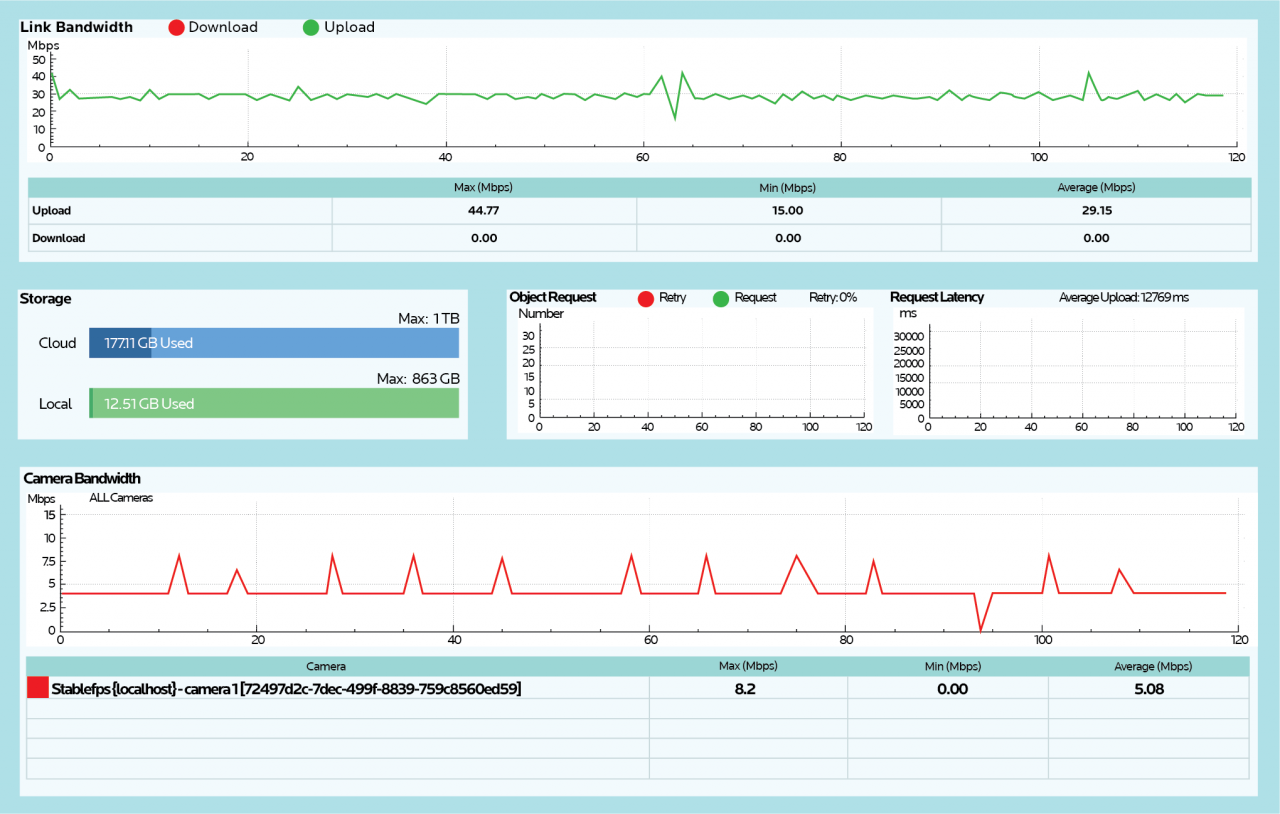Switch to the Link Bandwidth panel
This screenshot has width=1280, height=814.
(76, 27)
